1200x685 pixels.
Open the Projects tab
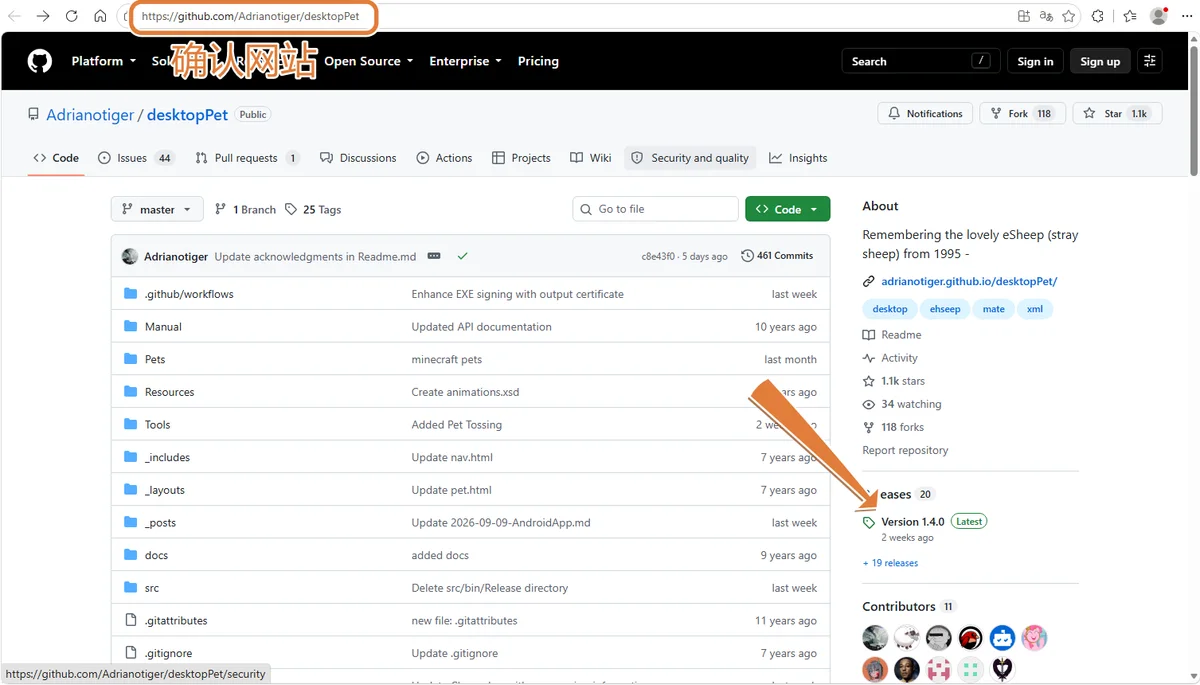point(521,158)
